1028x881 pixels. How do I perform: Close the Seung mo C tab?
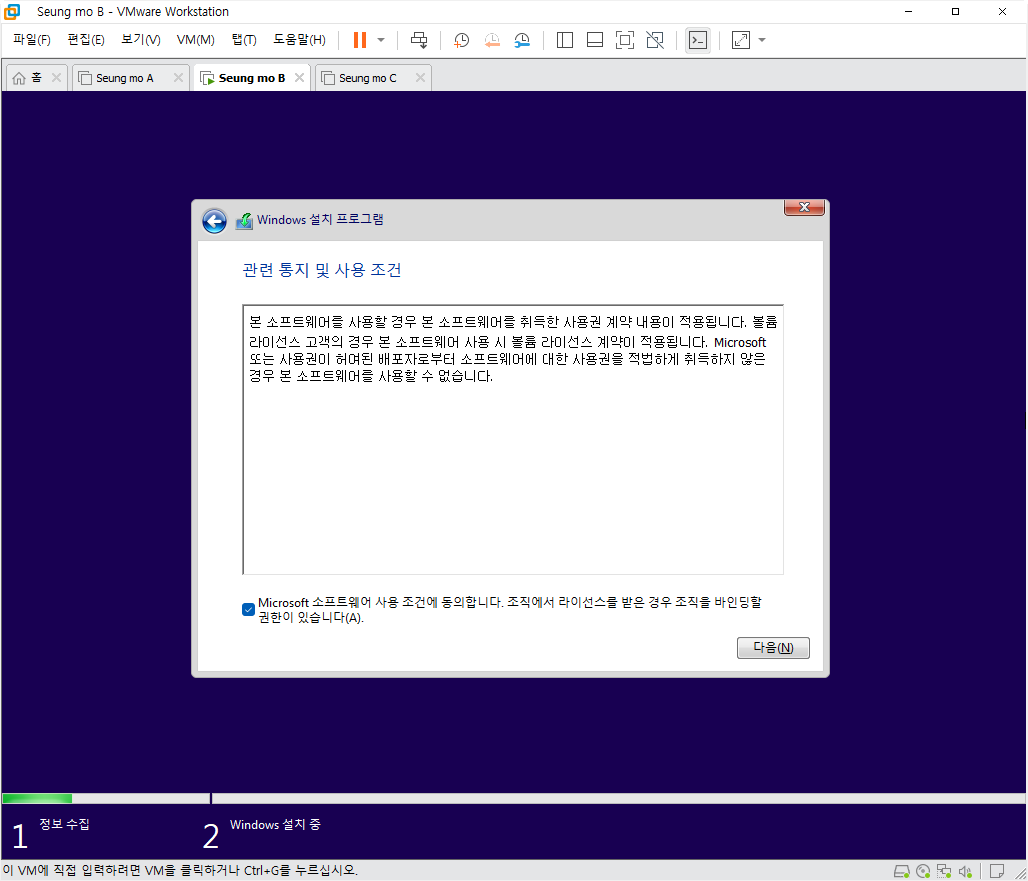coord(420,78)
